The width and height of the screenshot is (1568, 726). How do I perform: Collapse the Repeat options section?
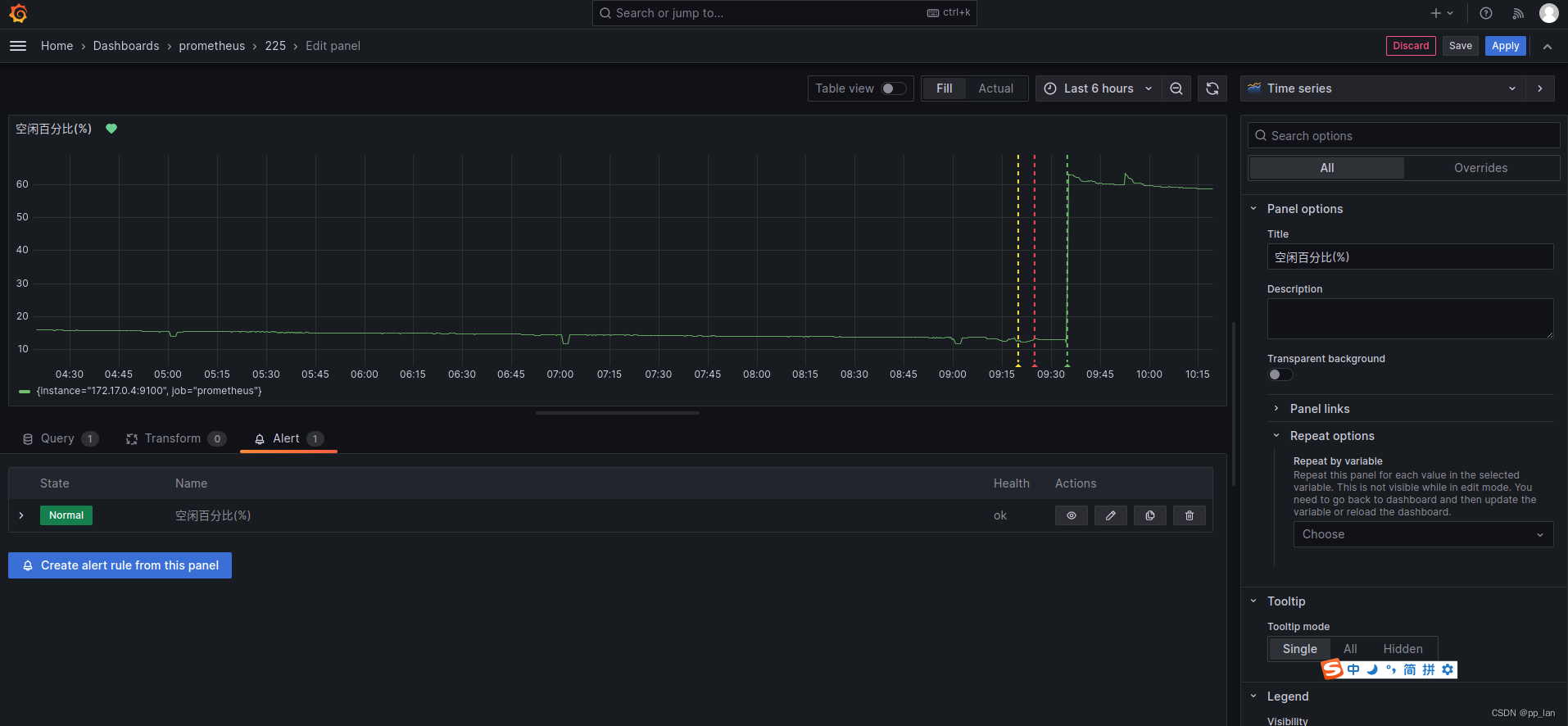click(x=1331, y=436)
